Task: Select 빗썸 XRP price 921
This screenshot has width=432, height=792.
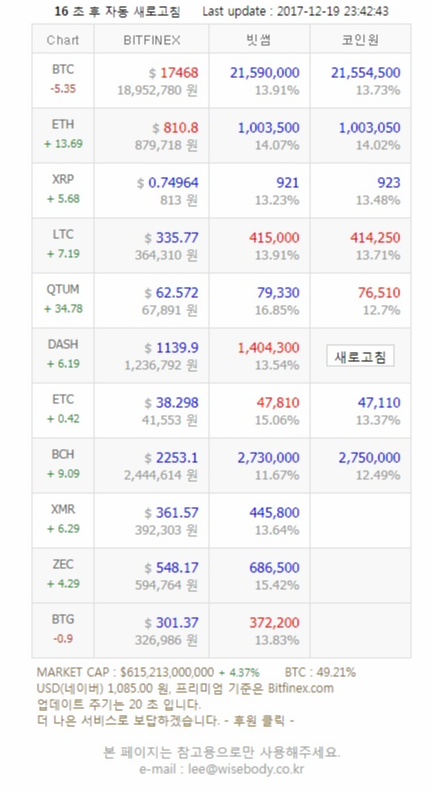Action: (x=288, y=183)
